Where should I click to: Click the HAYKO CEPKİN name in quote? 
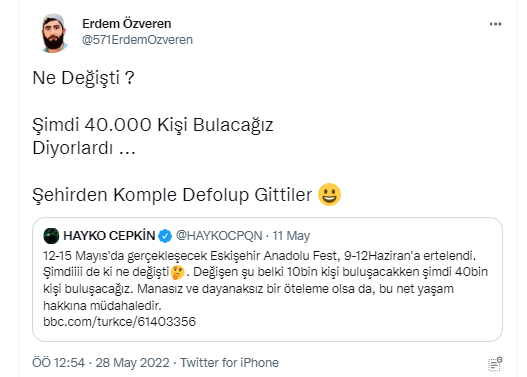[x=109, y=236]
